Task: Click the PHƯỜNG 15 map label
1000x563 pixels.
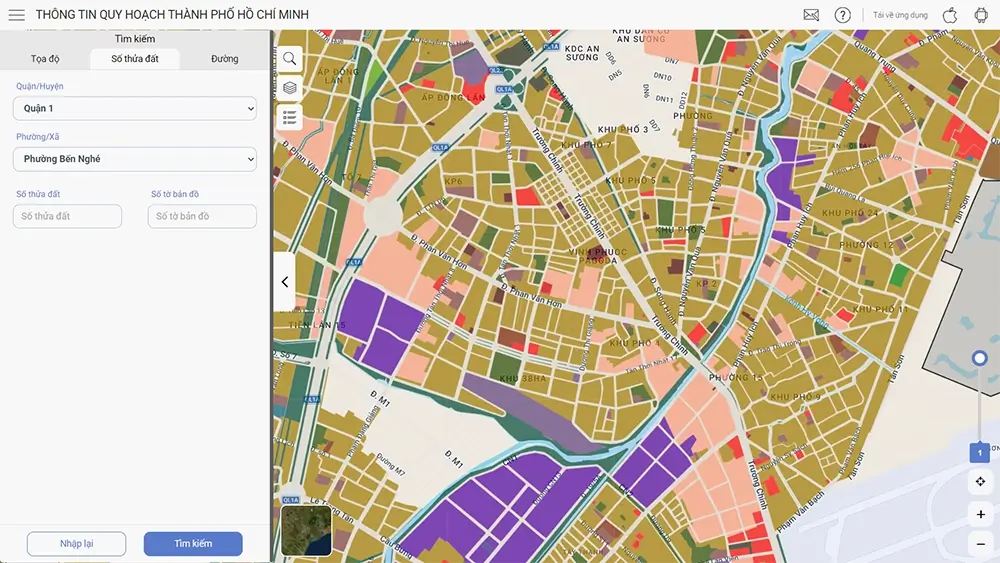Action: (x=735, y=377)
